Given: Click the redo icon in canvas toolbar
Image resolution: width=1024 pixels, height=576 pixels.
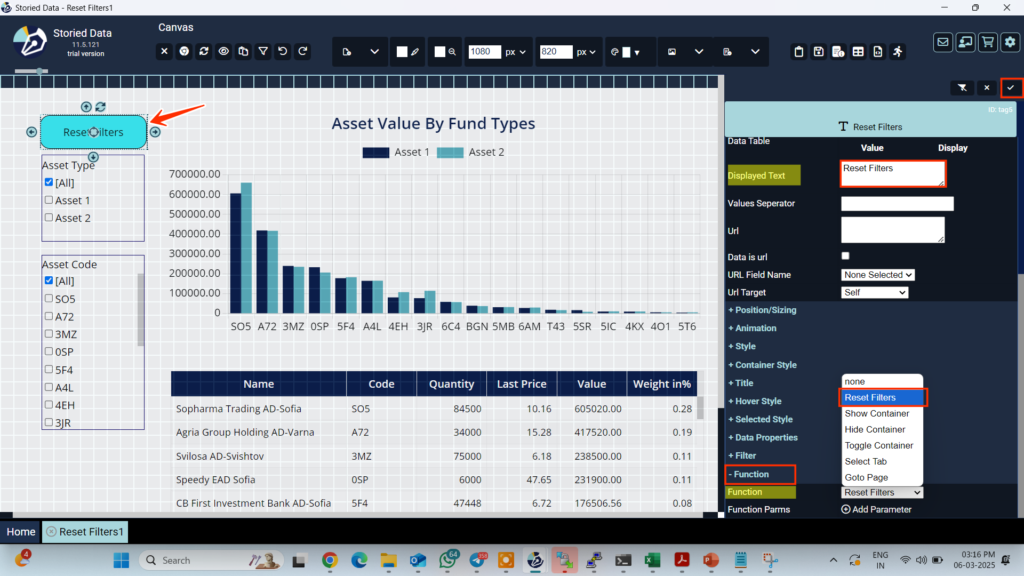Looking at the screenshot, I should click(303, 51).
